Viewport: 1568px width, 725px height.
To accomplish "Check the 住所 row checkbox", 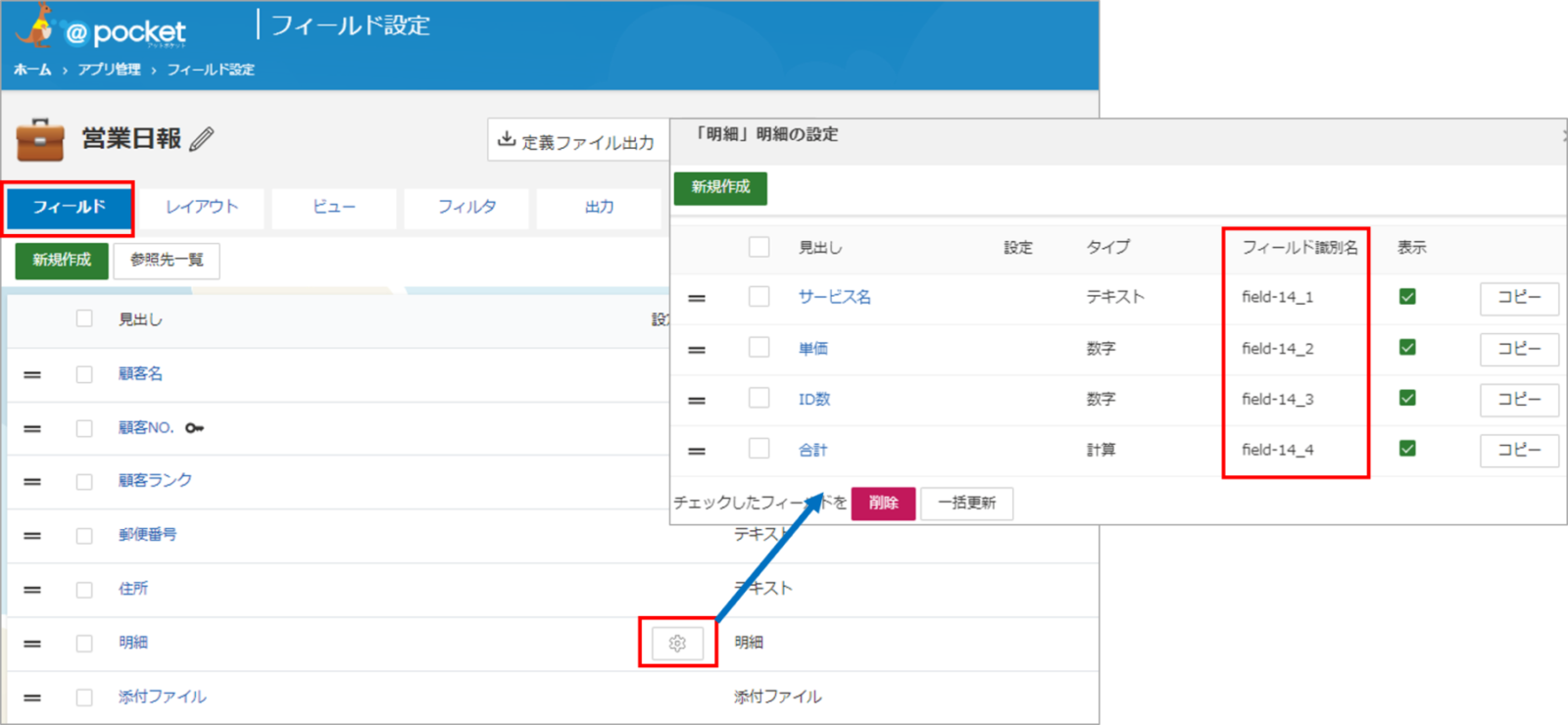I will [x=84, y=590].
